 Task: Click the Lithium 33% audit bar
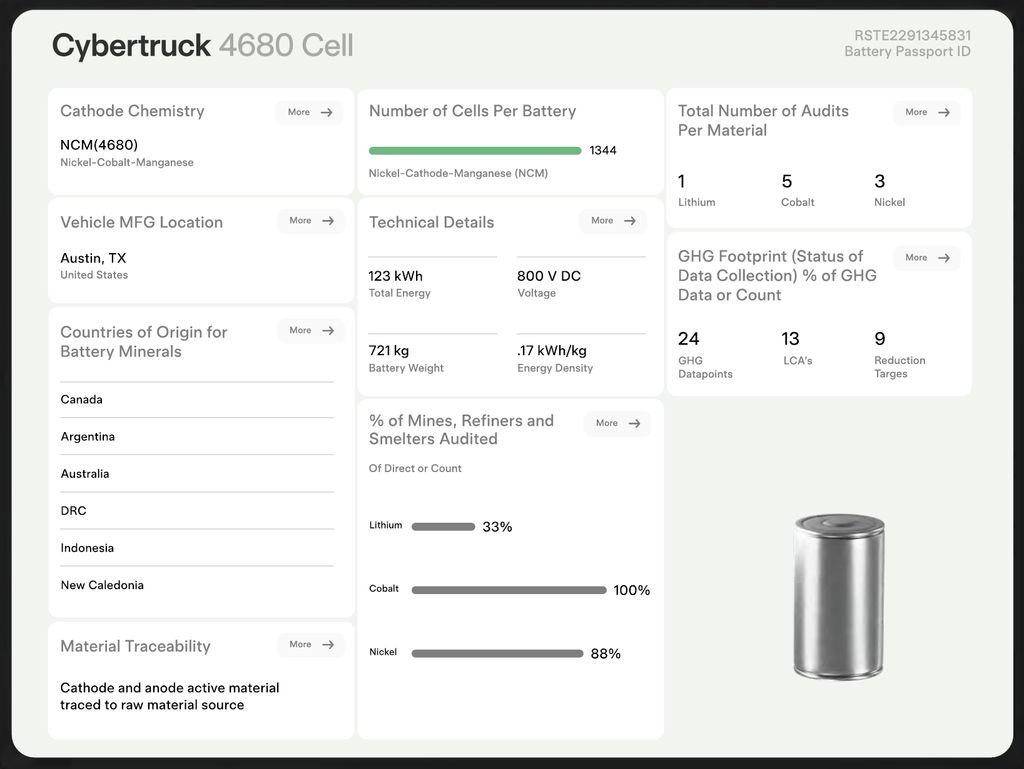pyautogui.click(x=443, y=527)
